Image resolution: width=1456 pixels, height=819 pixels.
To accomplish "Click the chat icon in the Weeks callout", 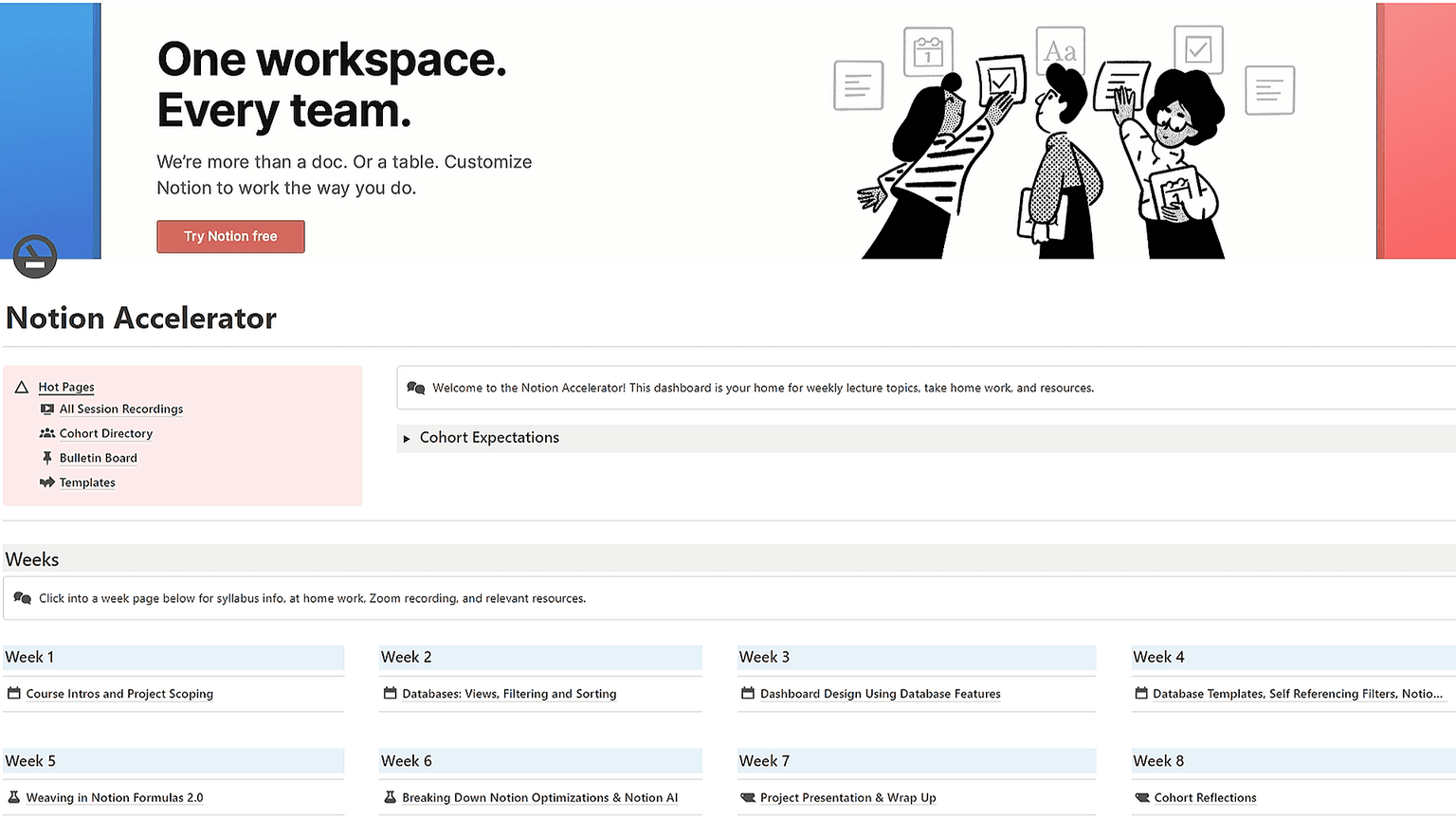I will coord(23,598).
